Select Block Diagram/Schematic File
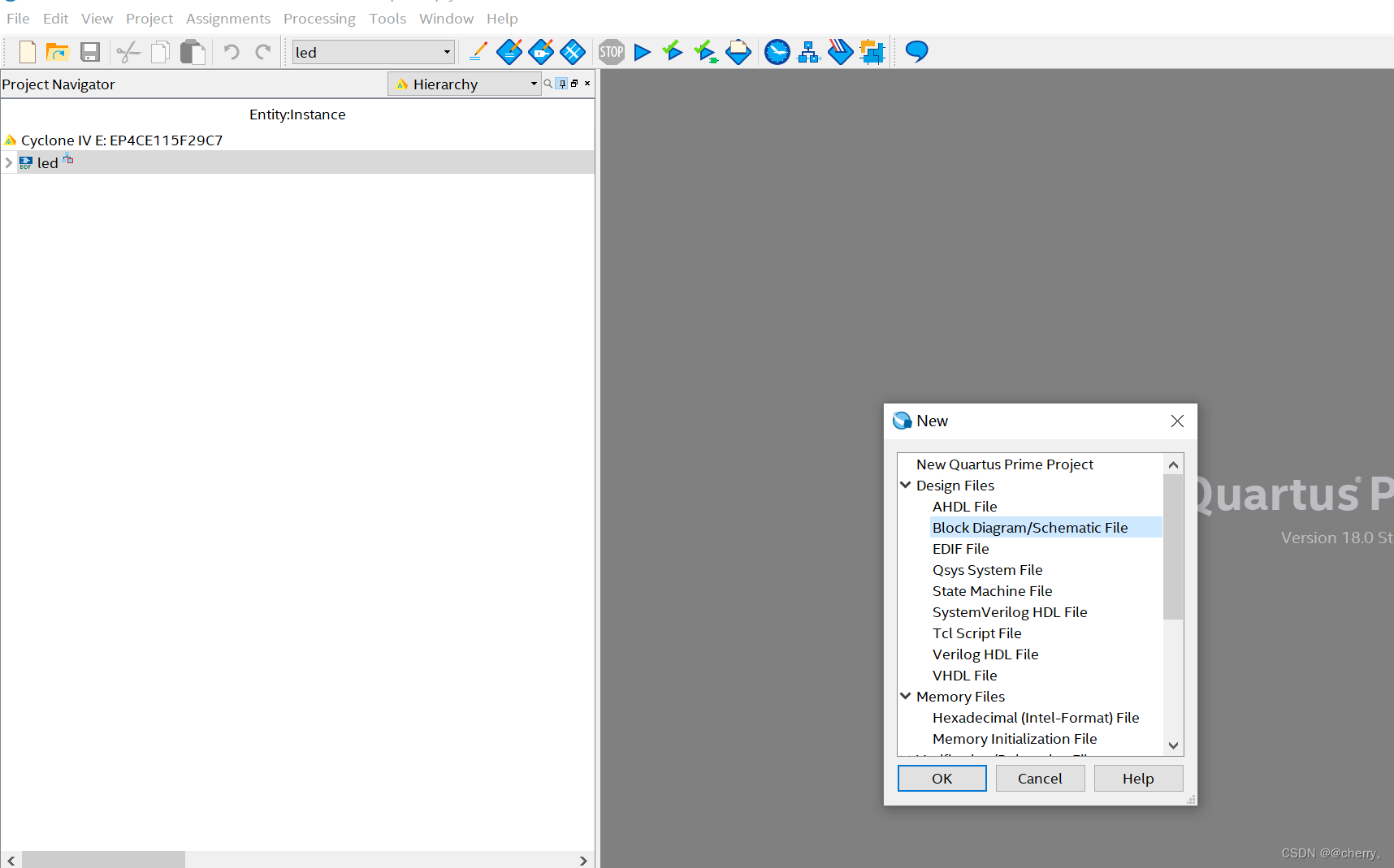1394x868 pixels. click(1030, 528)
